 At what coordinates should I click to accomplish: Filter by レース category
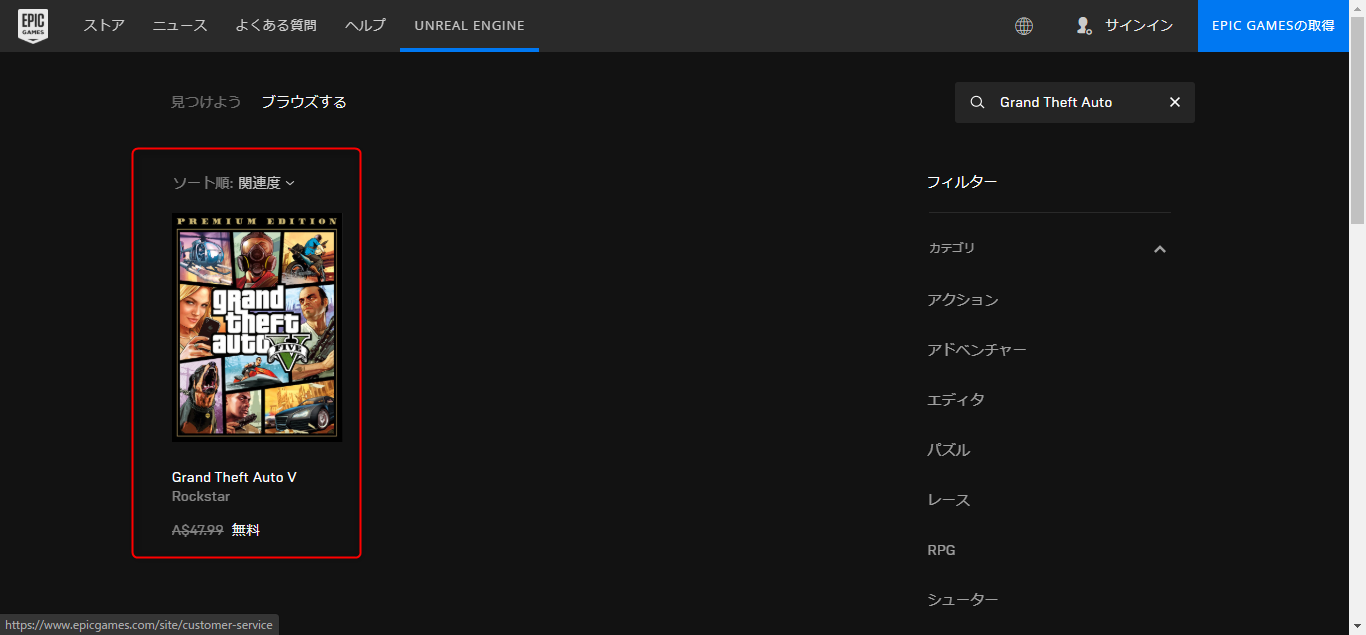pyautogui.click(x=949, y=500)
